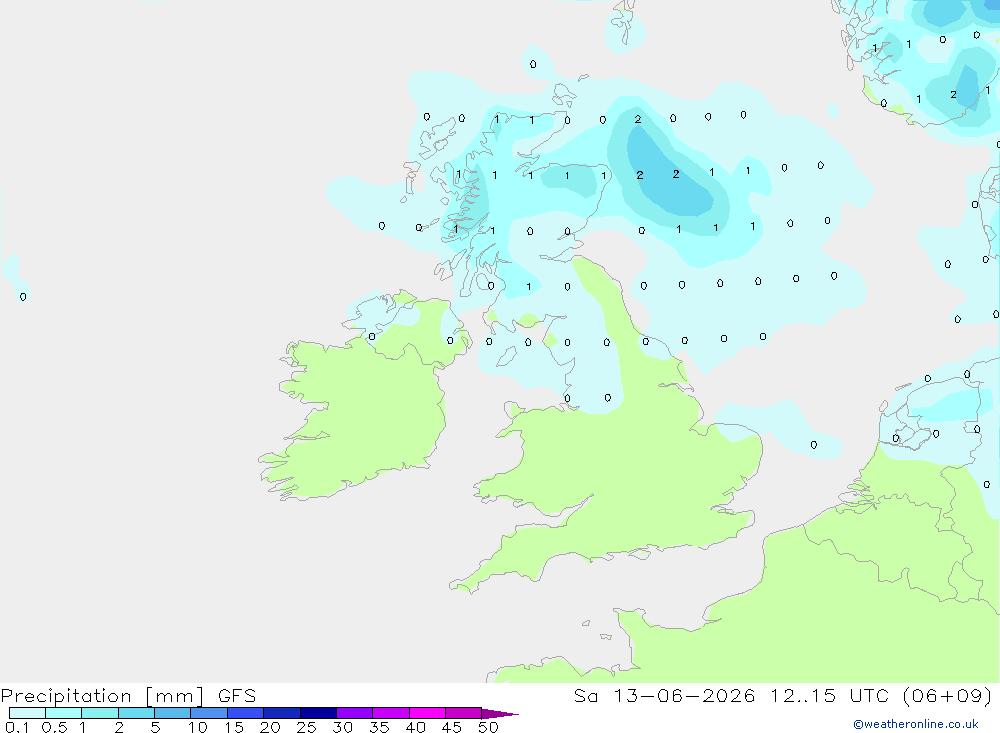Click the 'Precipitation [mm]' title text
Screen dimensions: 1000x733
point(103,696)
